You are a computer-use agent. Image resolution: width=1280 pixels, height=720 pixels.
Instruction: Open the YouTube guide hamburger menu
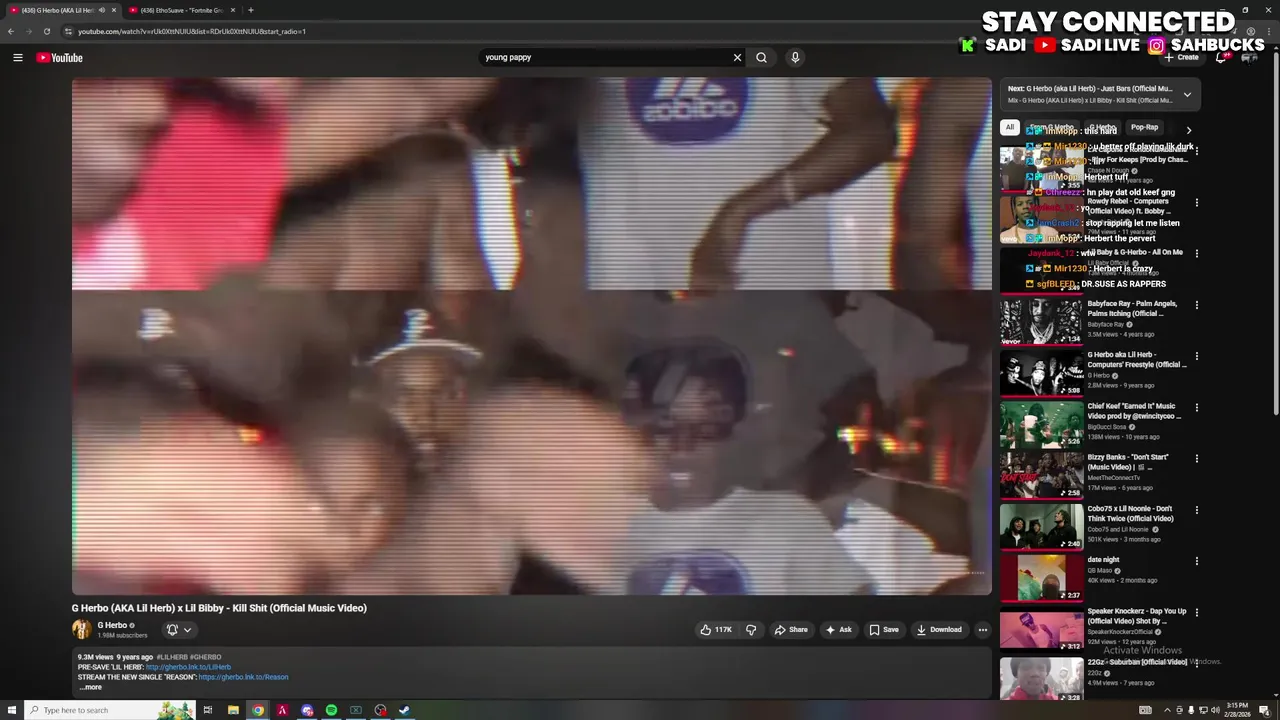pyautogui.click(x=17, y=57)
